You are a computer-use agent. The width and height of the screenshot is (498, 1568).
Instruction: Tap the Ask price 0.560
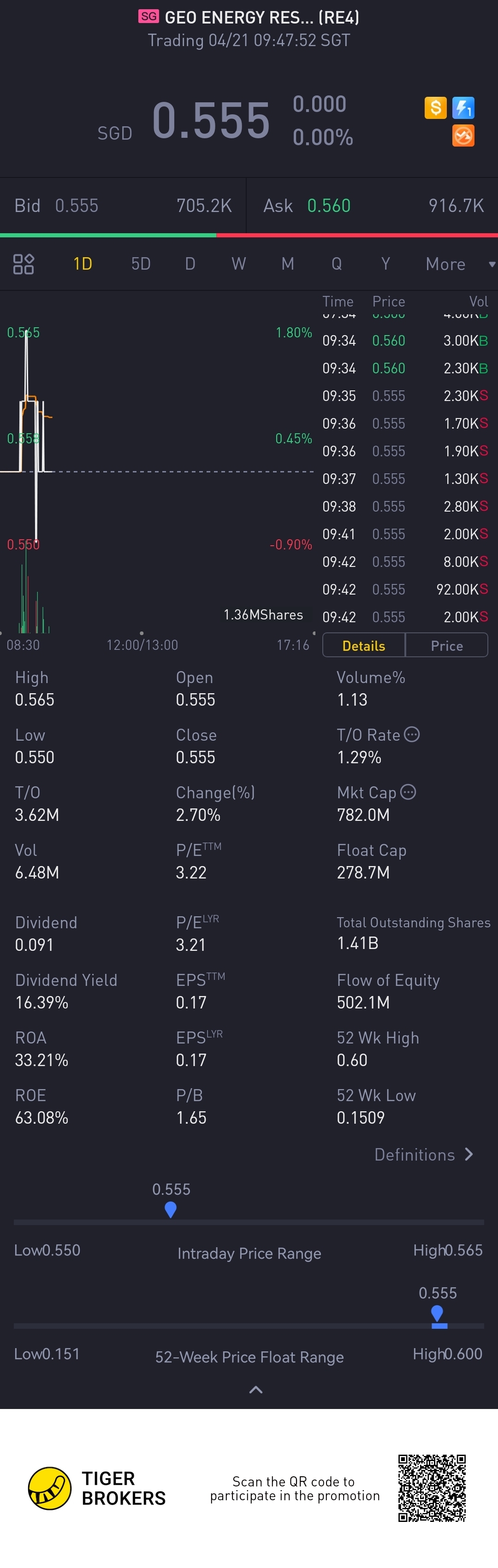point(329,206)
